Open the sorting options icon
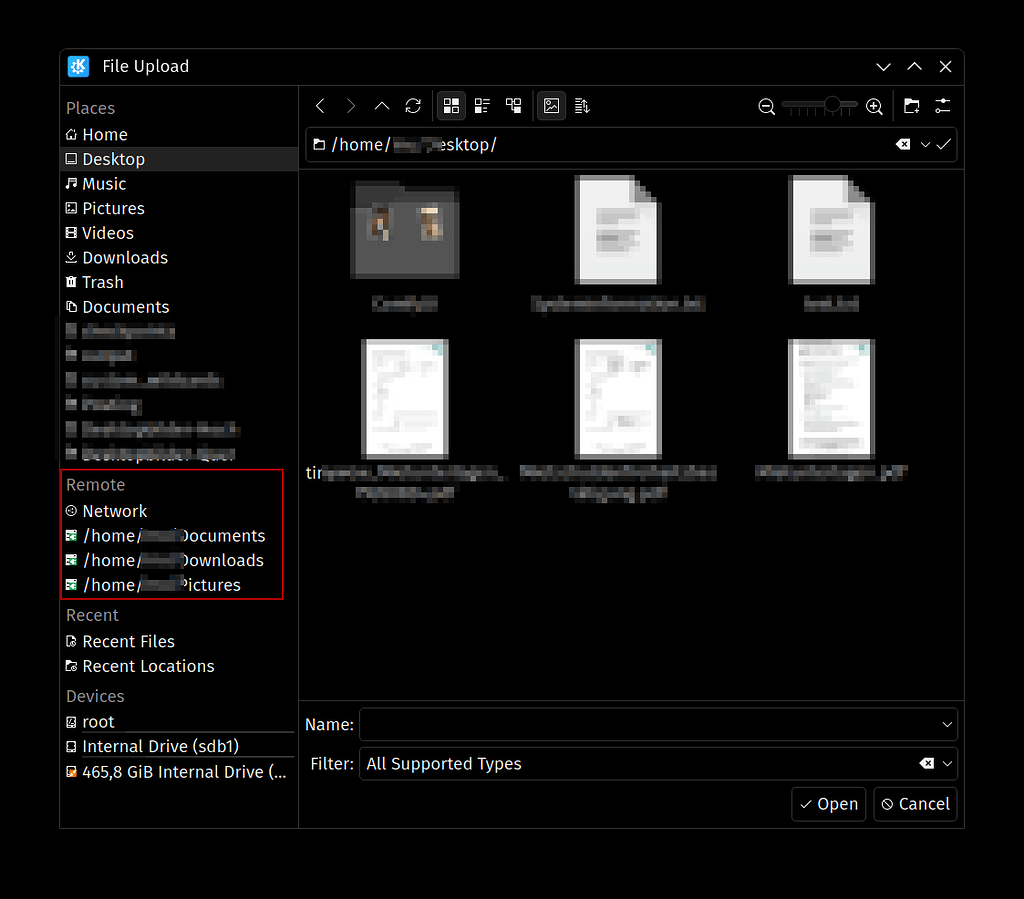Viewport: 1024px width, 899px height. [x=582, y=106]
